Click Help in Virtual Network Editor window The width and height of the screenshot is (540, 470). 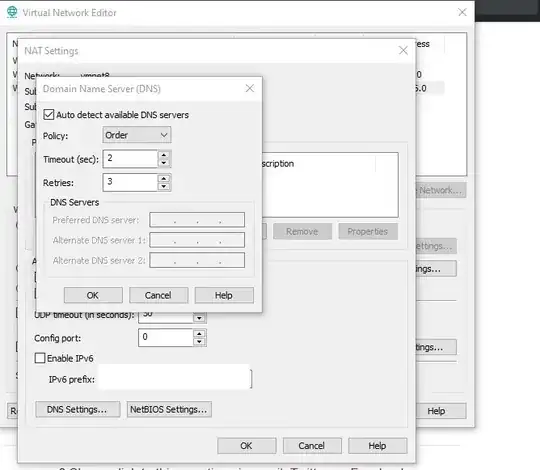click(441, 411)
